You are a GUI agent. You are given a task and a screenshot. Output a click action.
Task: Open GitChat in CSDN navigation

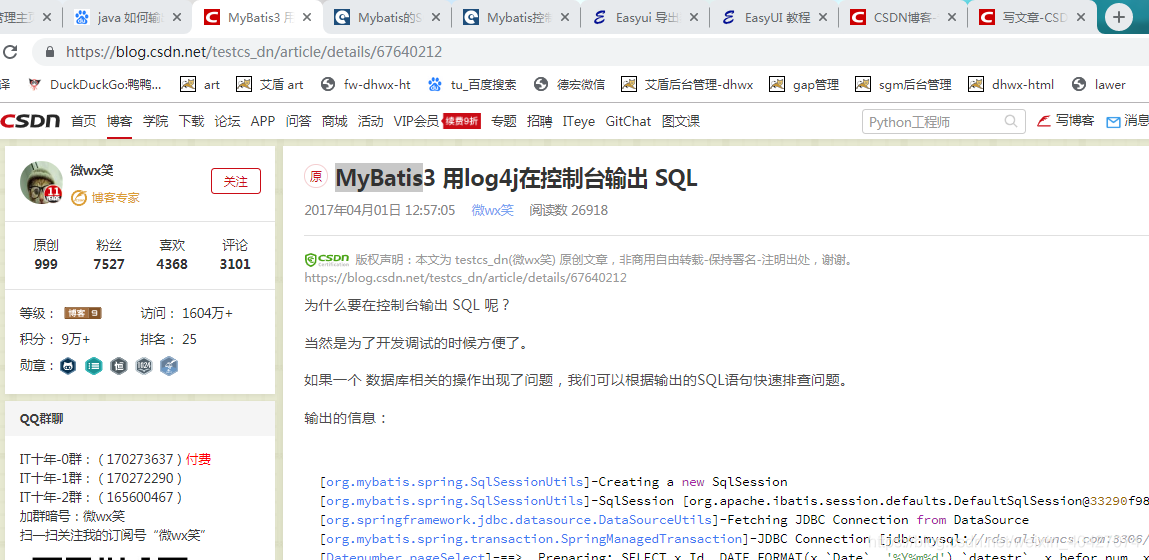[x=628, y=122]
